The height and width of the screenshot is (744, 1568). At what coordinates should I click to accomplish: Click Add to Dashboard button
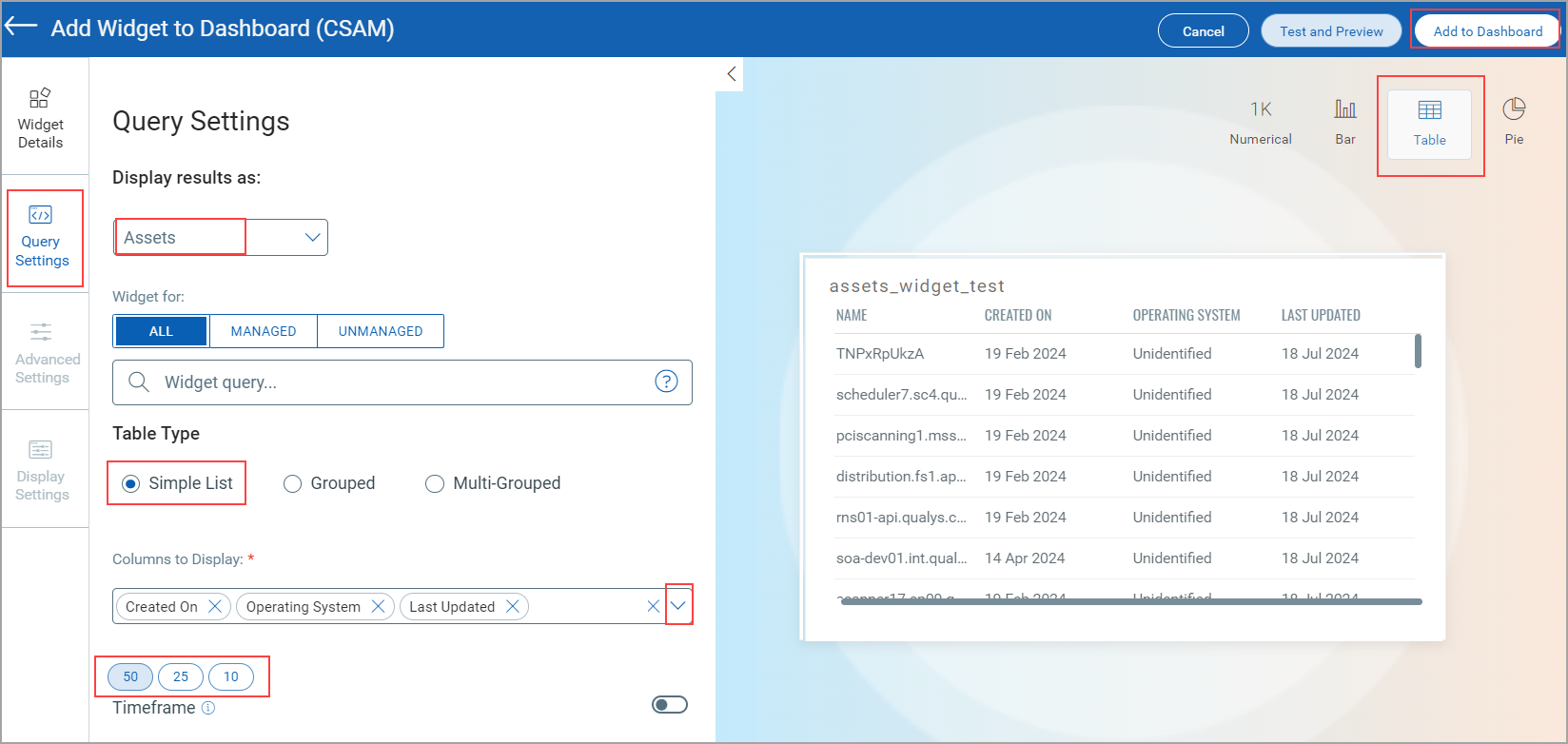(1487, 31)
